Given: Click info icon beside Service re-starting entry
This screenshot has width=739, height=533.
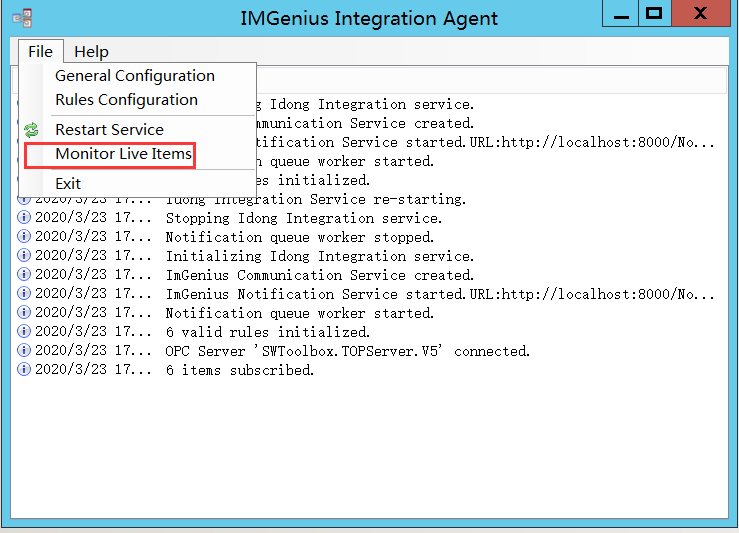Looking at the screenshot, I should click(24, 199).
